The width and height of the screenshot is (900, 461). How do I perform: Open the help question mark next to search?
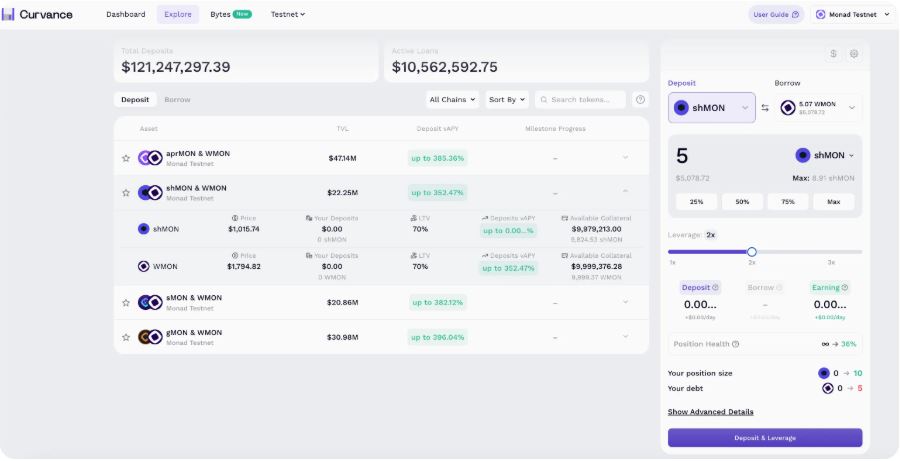tap(641, 99)
